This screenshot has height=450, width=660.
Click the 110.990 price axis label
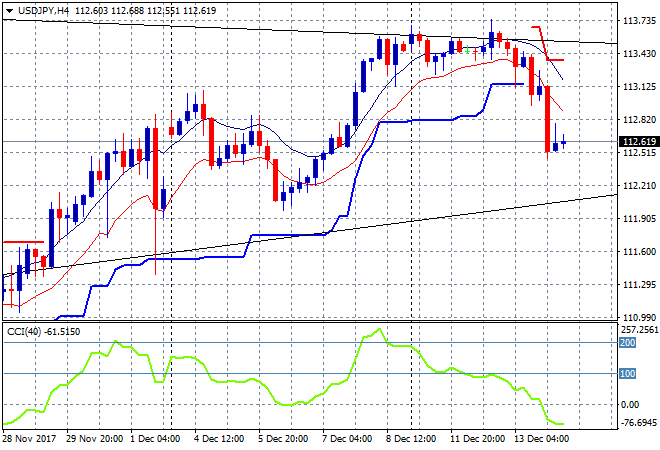(x=639, y=317)
